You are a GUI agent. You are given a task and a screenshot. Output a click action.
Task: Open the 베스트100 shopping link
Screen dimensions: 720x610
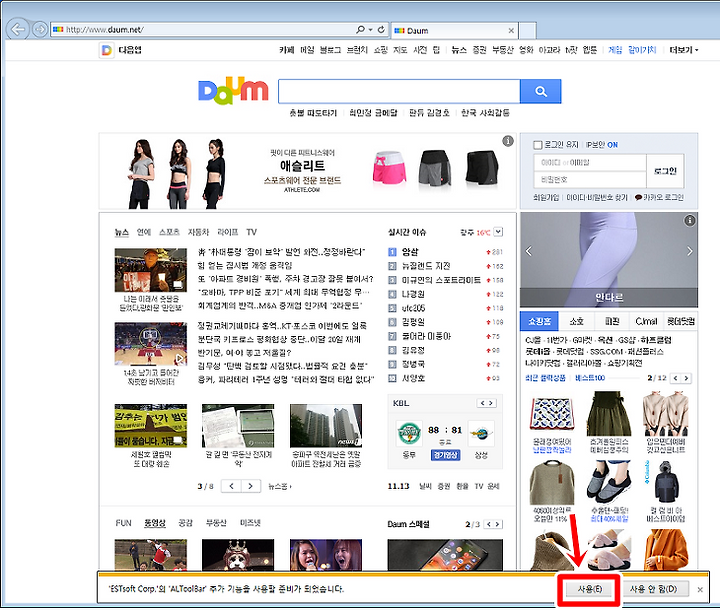[x=590, y=378]
